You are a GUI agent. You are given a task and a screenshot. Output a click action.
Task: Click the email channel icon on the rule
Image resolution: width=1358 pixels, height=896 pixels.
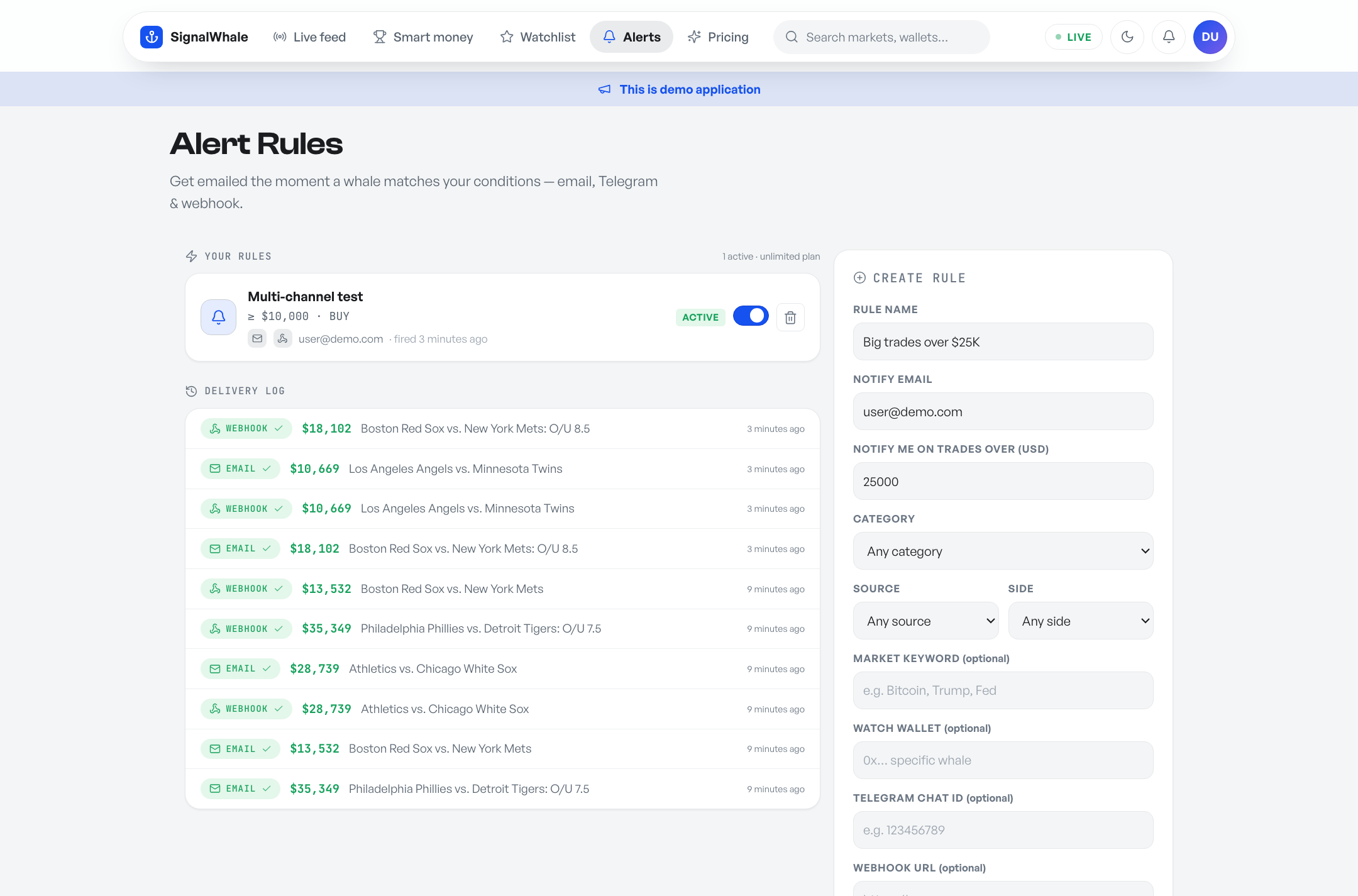[x=257, y=339]
